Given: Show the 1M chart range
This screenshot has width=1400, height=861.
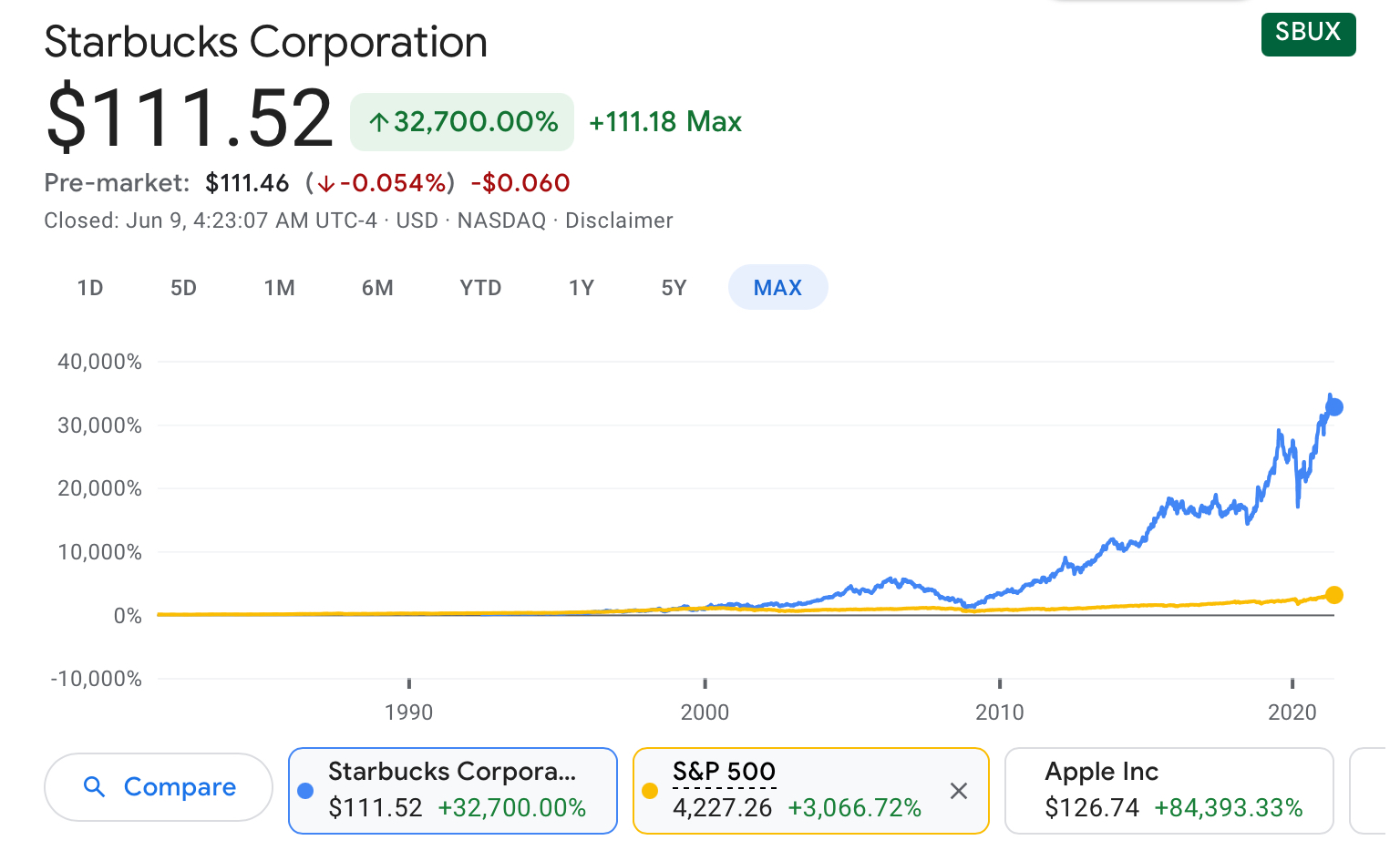Looking at the screenshot, I should click(279, 288).
